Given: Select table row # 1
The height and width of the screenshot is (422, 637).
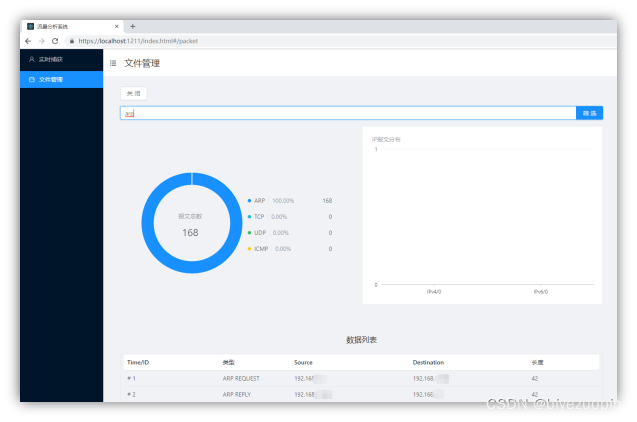Looking at the screenshot, I should click(x=362, y=378).
